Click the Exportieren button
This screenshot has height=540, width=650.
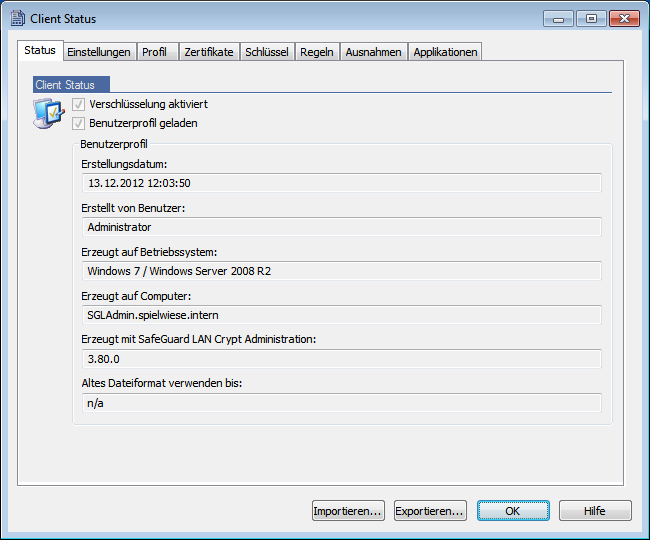430,511
